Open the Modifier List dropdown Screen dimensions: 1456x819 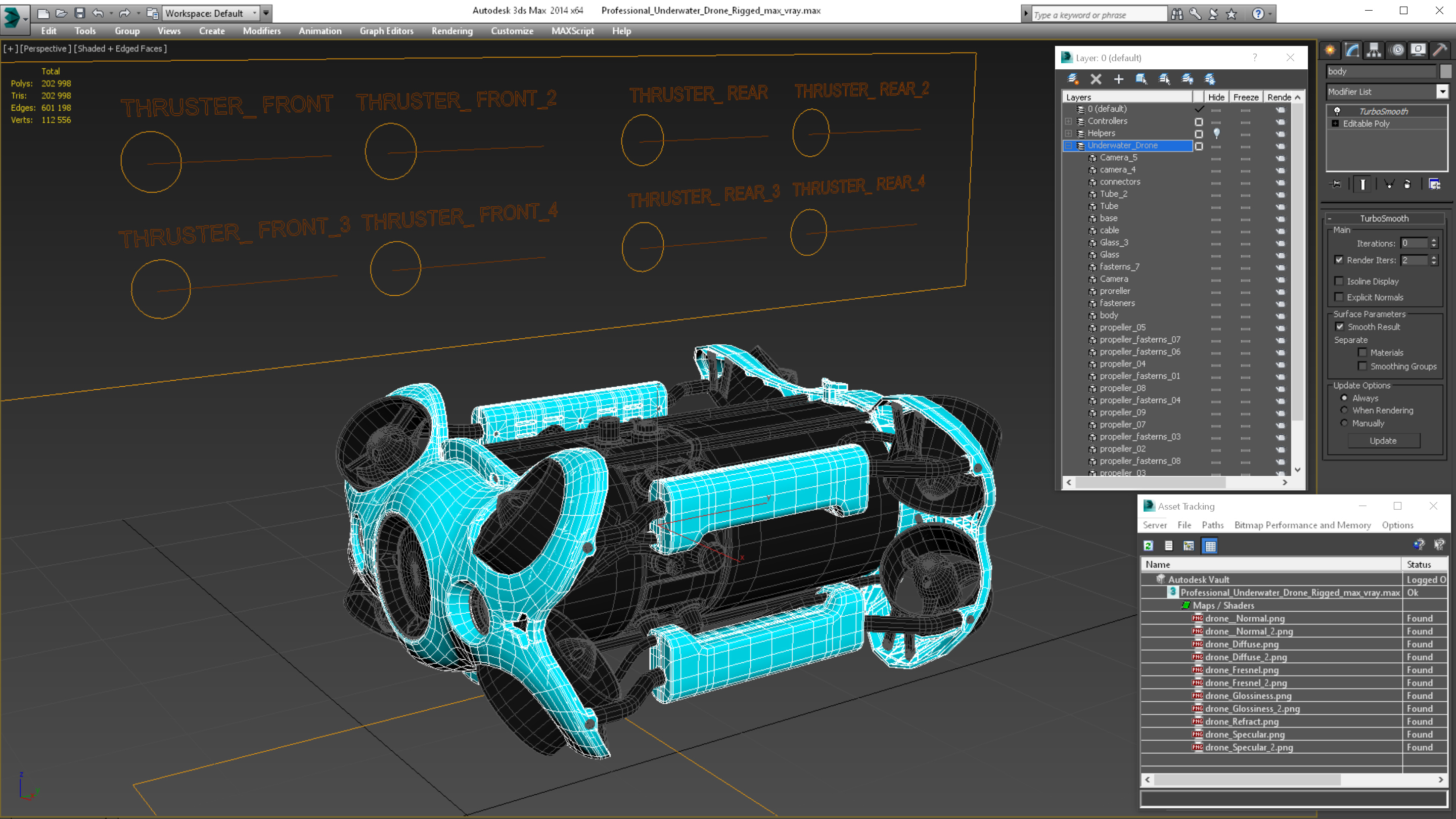click(x=1442, y=92)
